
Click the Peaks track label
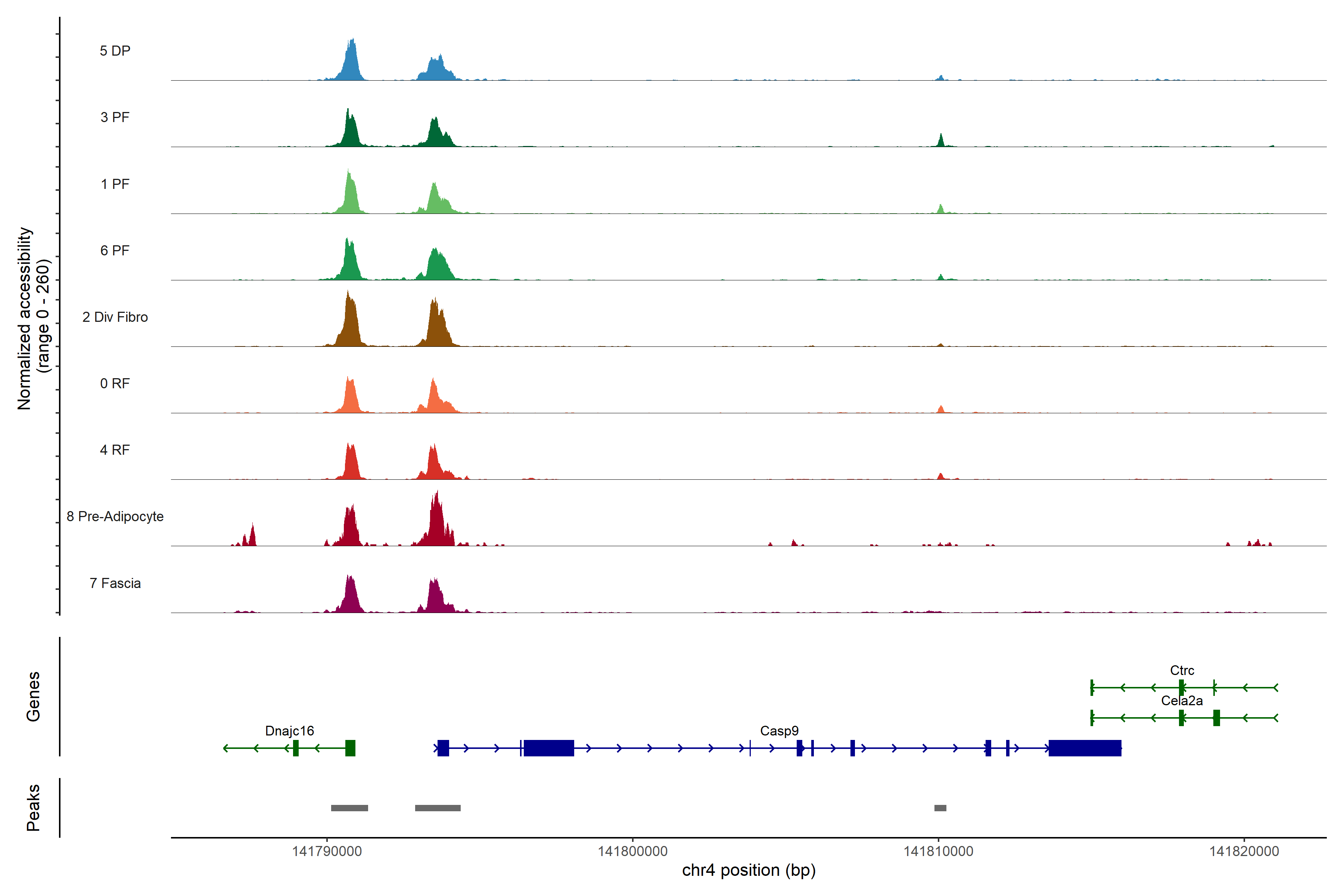coord(33,808)
